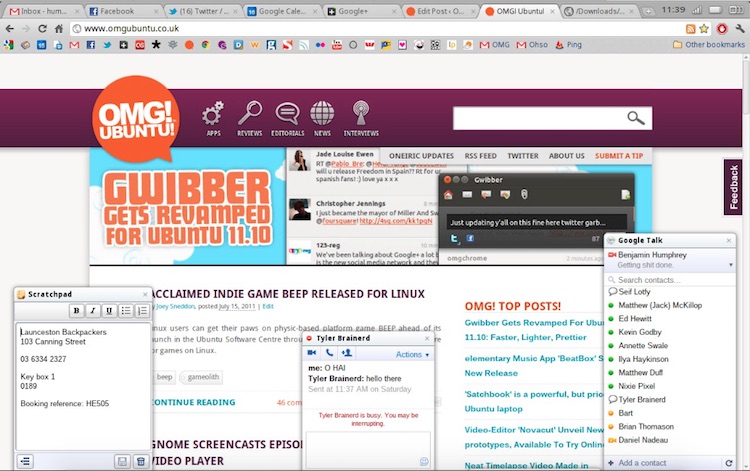Save the Scratchpad note with disk icon

(123, 461)
